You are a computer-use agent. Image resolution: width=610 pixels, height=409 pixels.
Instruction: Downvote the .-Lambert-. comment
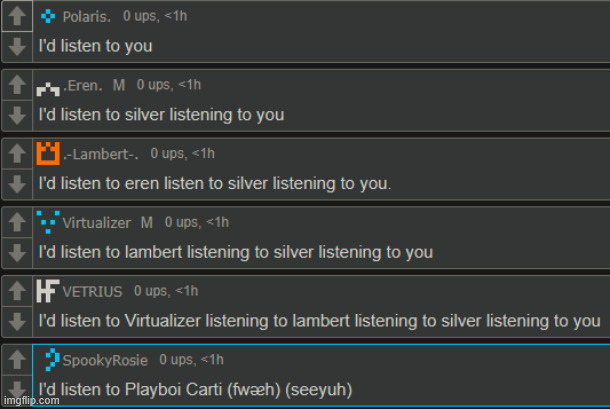[x=15, y=183]
